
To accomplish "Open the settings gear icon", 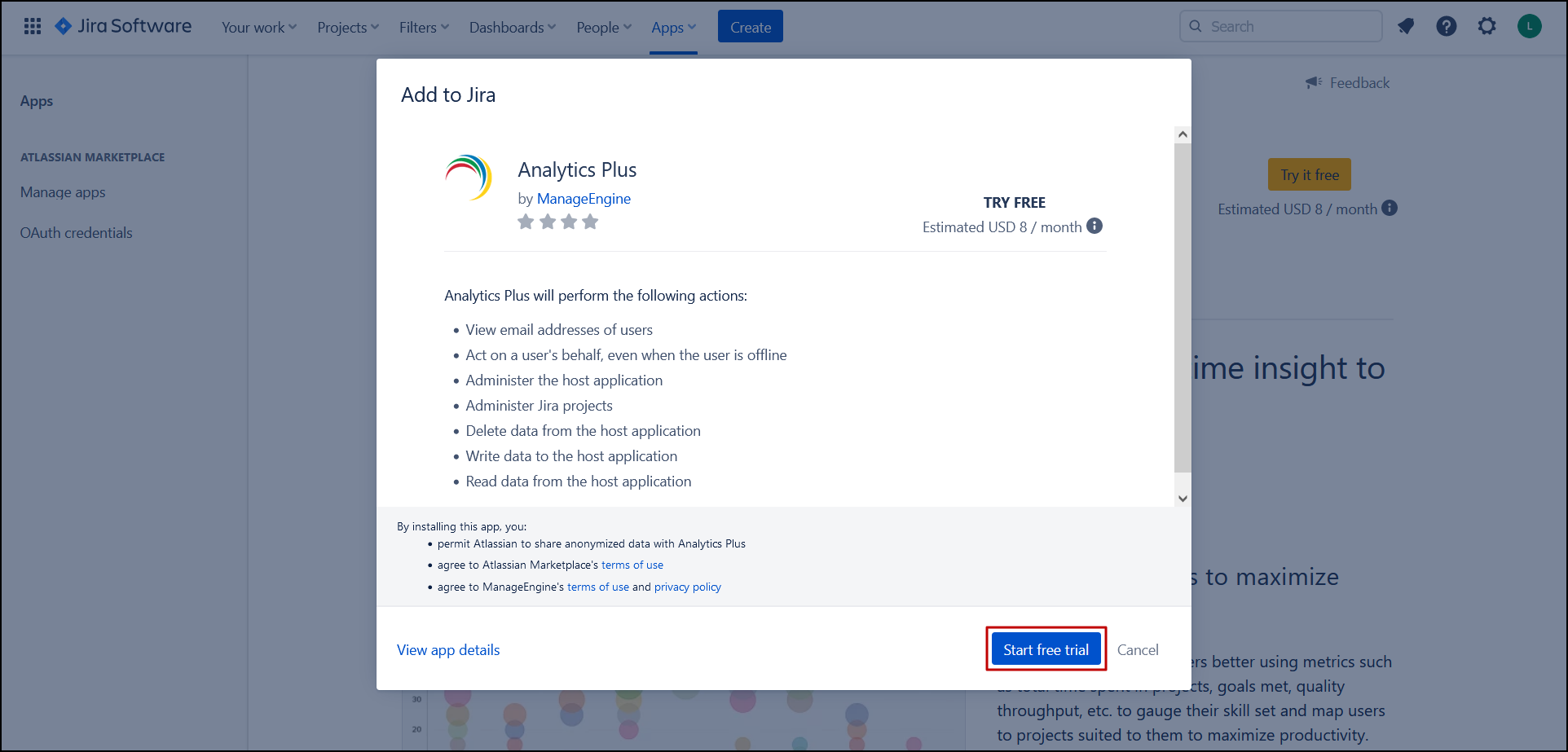I will coord(1487,27).
